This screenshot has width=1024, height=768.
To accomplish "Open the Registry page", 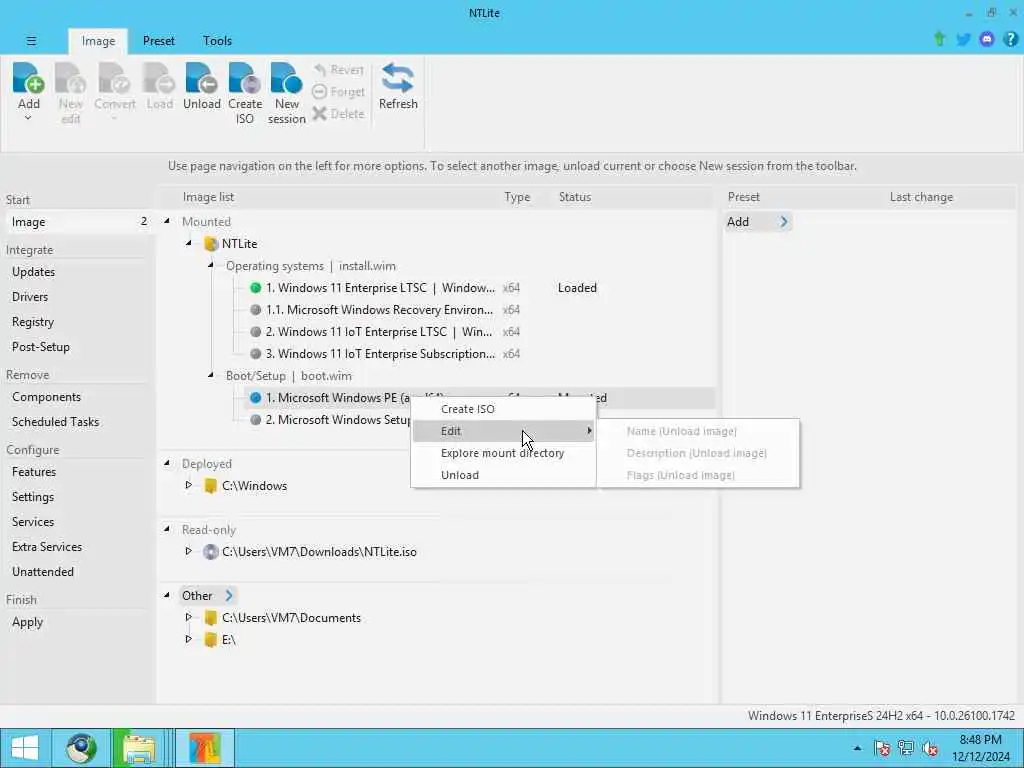I will click(33, 322).
